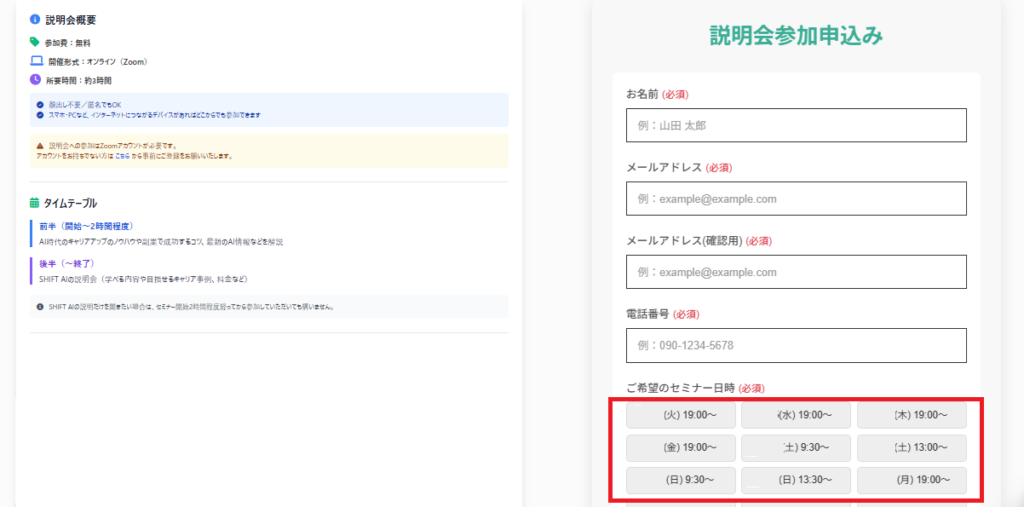Open the こちら Zoom registration link
The width and height of the screenshot is (1024, 507).
[122, 156]
